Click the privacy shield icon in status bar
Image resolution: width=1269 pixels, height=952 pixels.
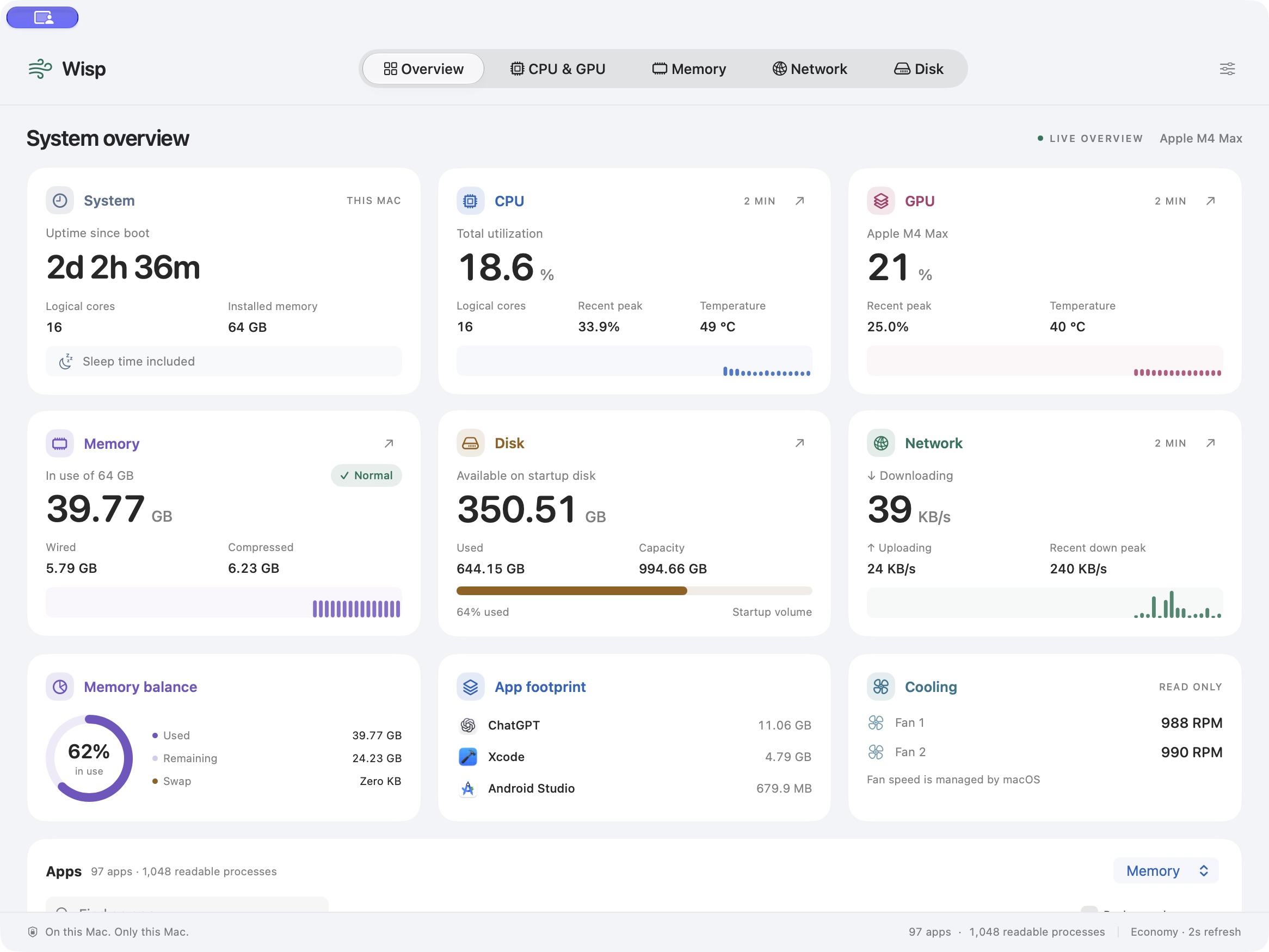(33, 932)
